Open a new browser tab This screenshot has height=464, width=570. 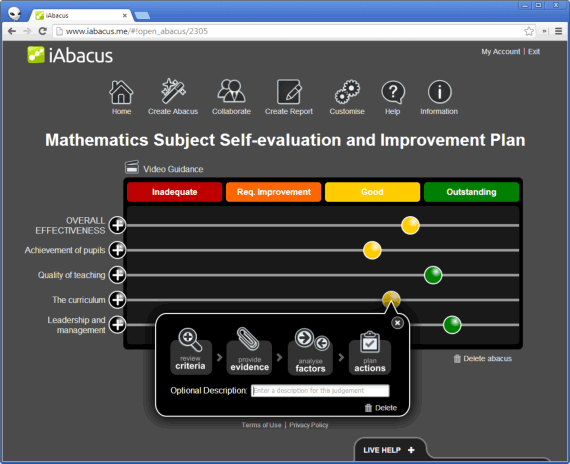[x=142, y=16]
